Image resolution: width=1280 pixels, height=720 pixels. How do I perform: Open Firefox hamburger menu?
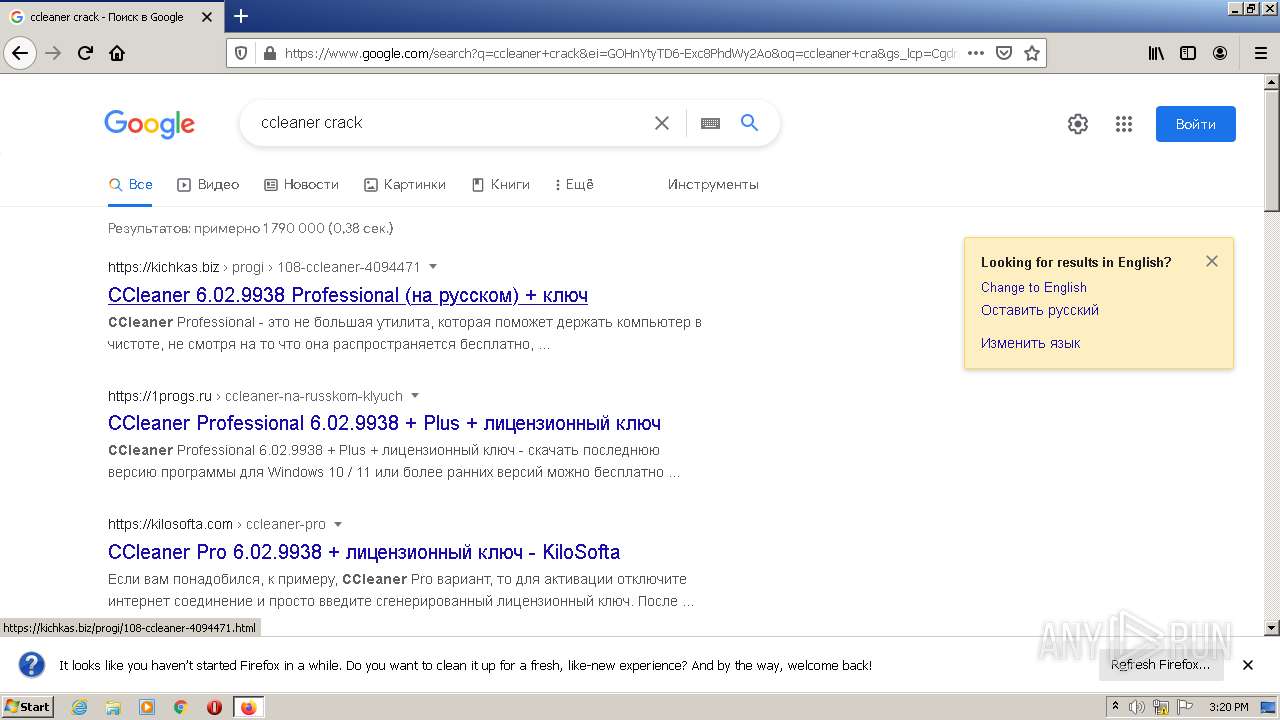coord(1260,53)
